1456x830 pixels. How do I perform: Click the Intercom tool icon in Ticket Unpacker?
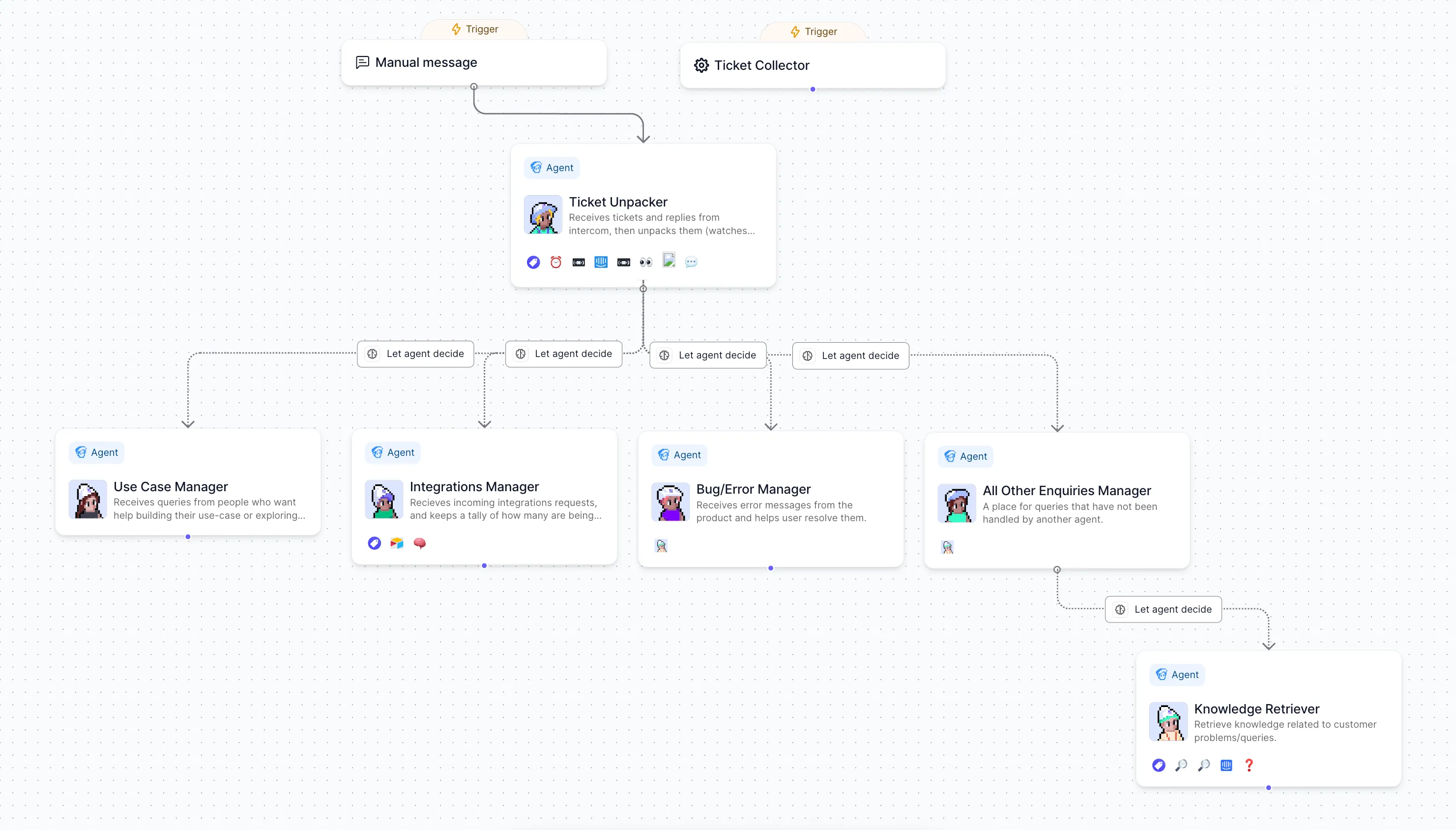601,262
